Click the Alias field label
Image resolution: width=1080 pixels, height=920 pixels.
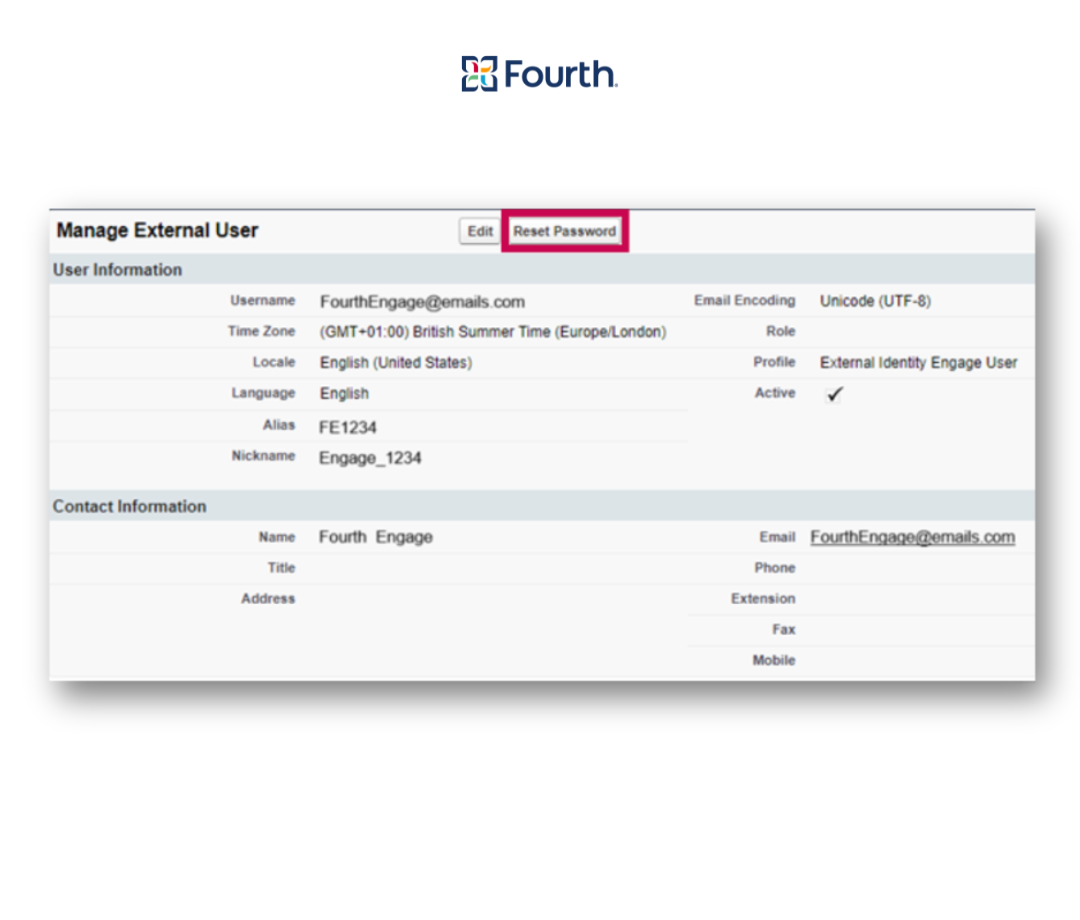pos(279,425)
